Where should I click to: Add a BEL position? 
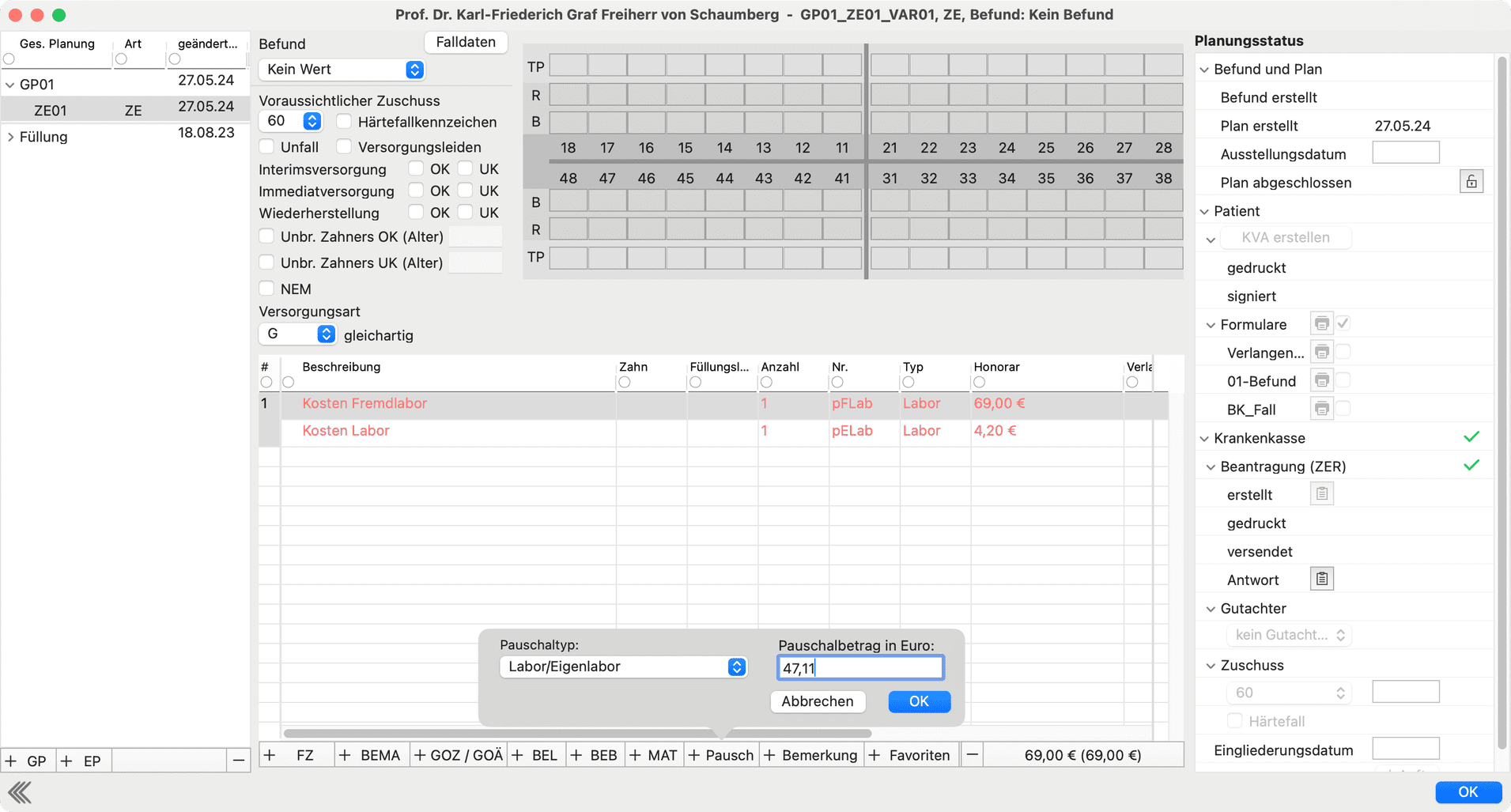point(535,755)
